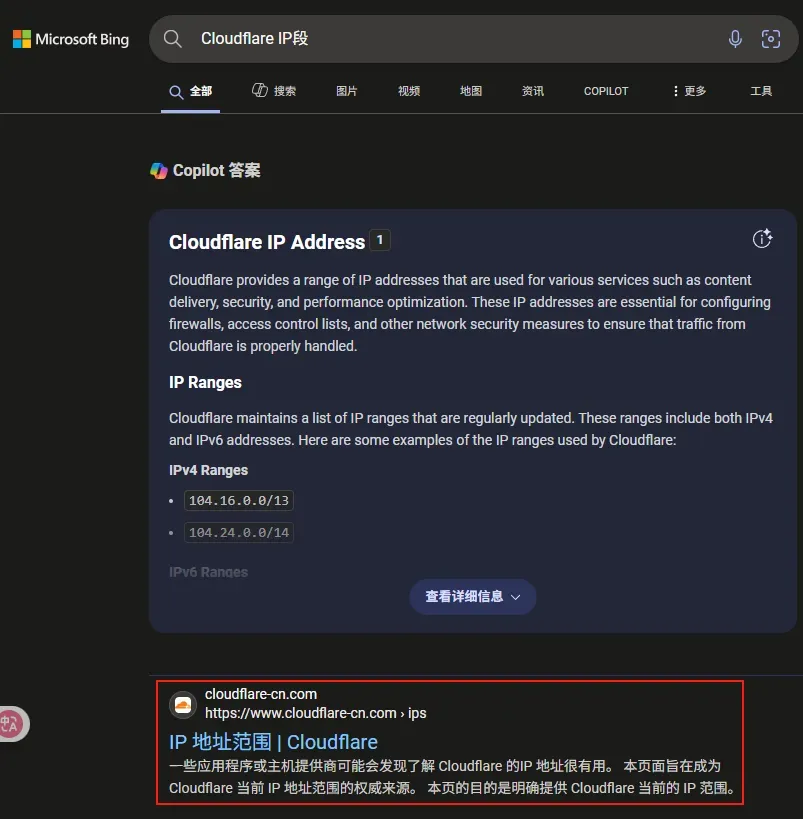
Task: Open the 更多 dropdown menu
Action: [689, 91]
